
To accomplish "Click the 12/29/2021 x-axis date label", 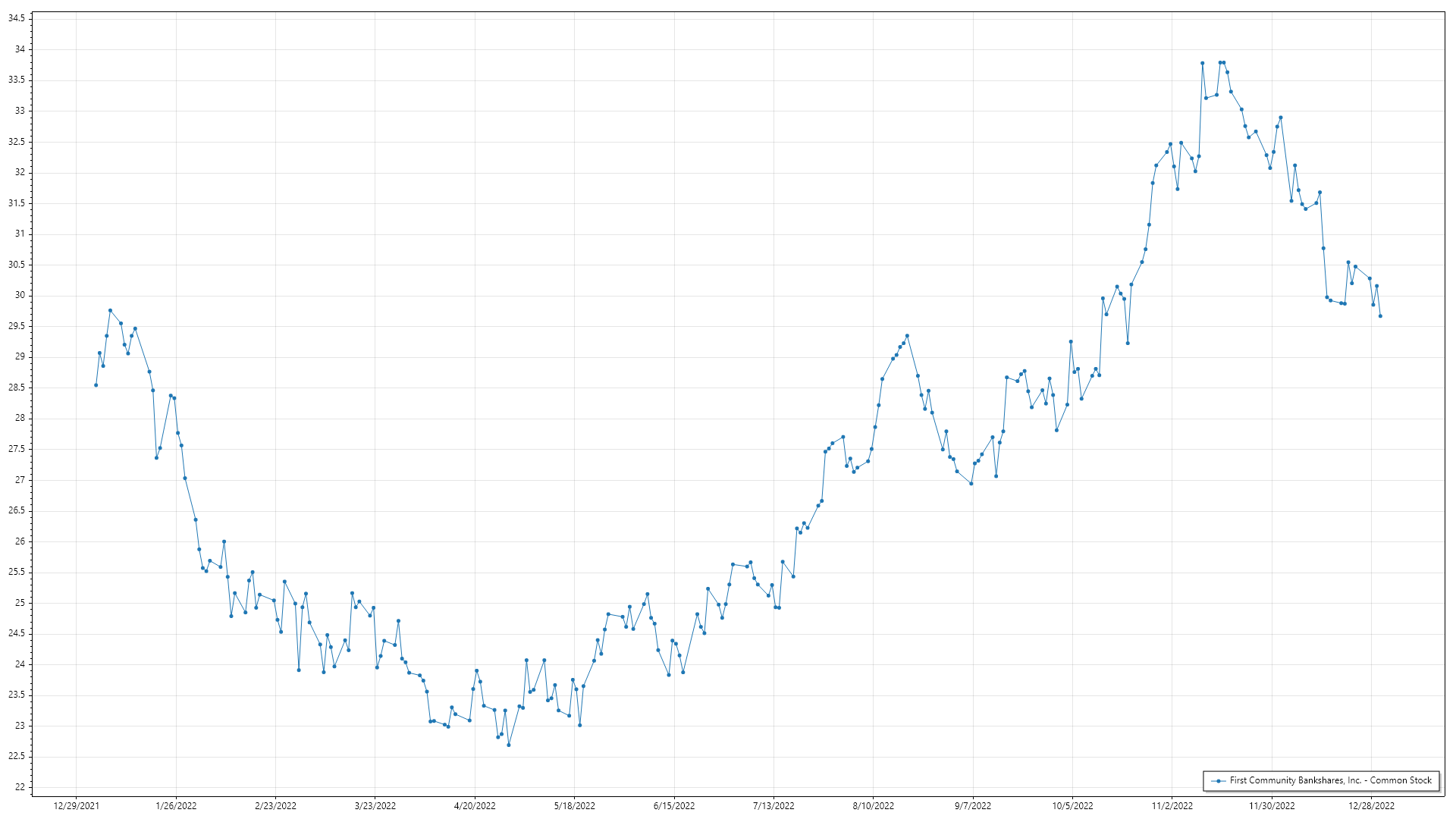I will point(76,805).
